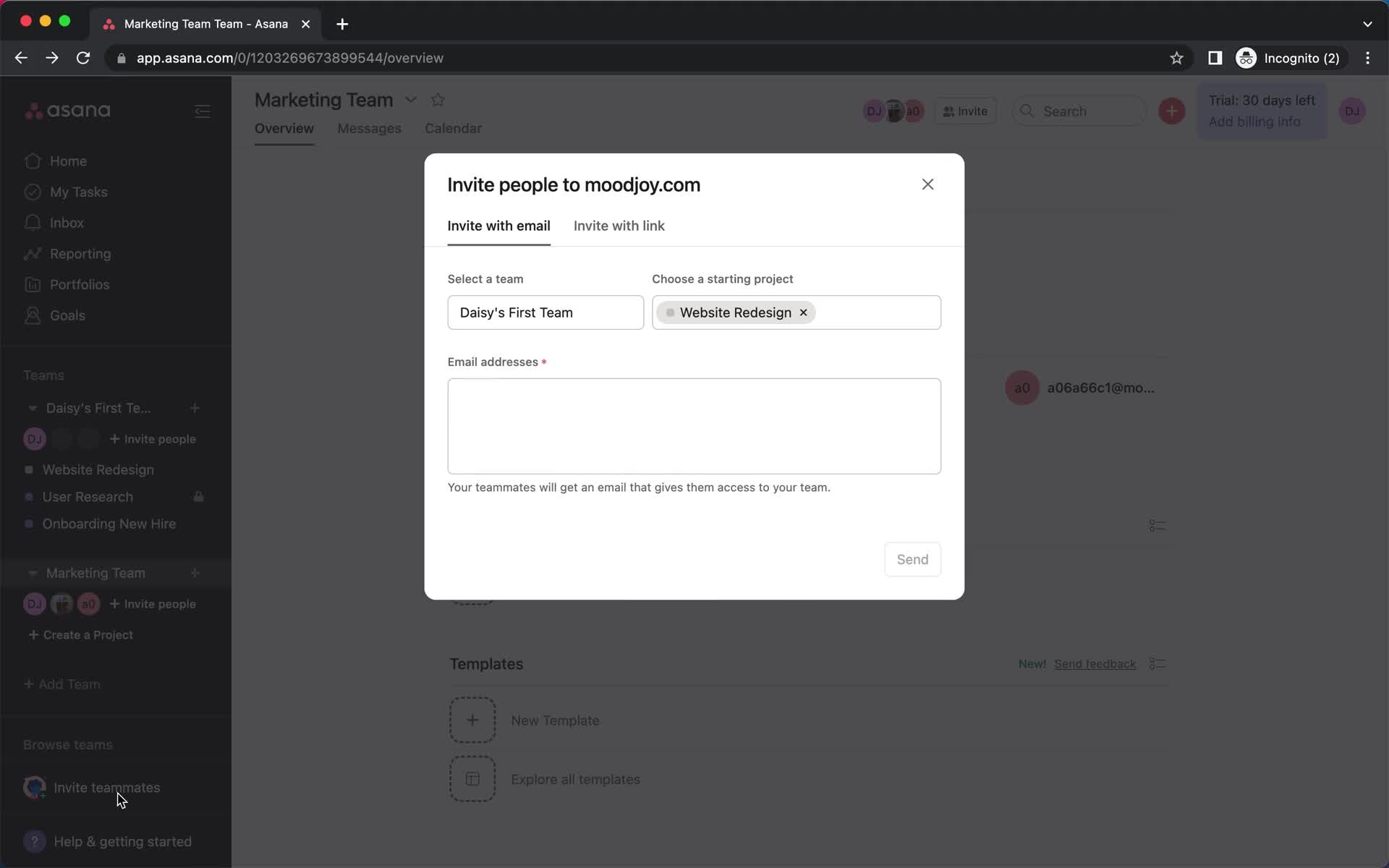Image resolution: width=1389 pixels, height=868 pixels.
Task: Open Add billing info link
Action: point(1254,122)
